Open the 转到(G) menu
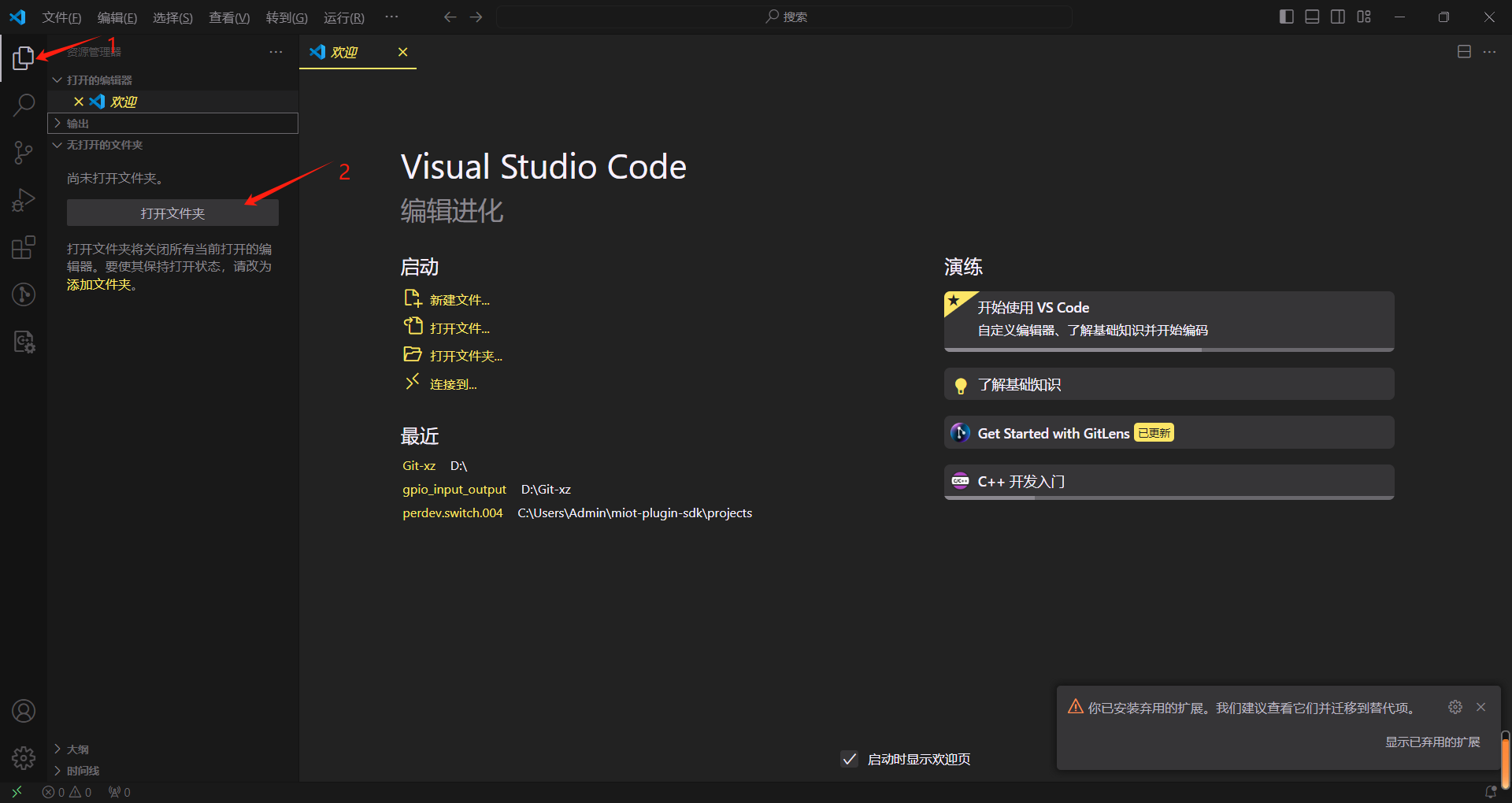 287,17
